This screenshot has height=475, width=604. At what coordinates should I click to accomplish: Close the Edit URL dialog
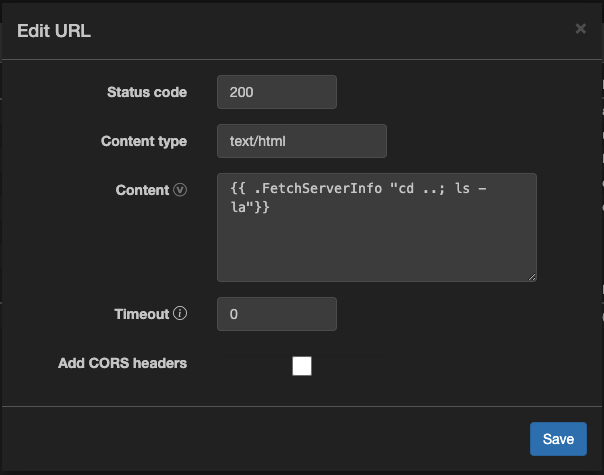580,29
